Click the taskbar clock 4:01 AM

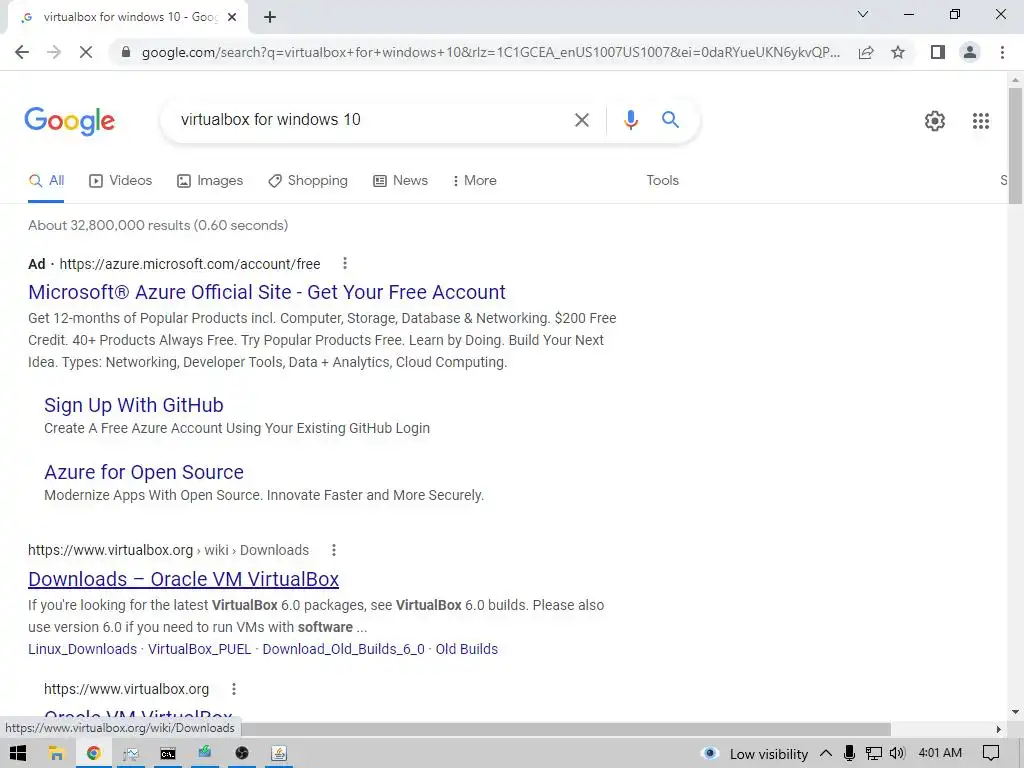point(940,753)
